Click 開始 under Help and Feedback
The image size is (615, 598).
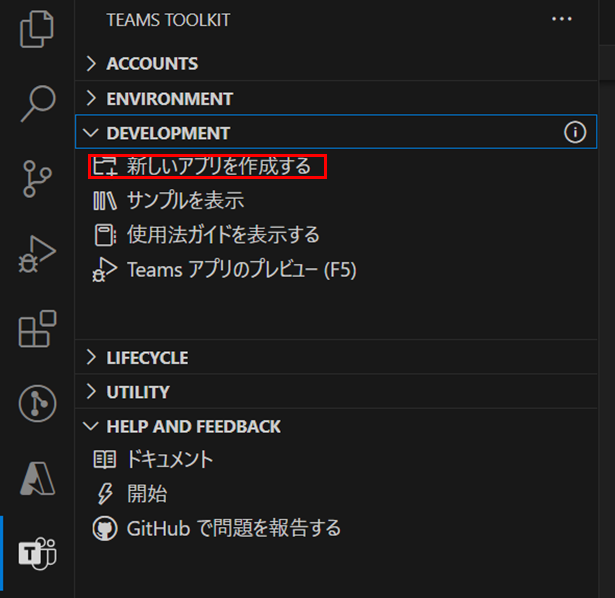click(147, 494)
